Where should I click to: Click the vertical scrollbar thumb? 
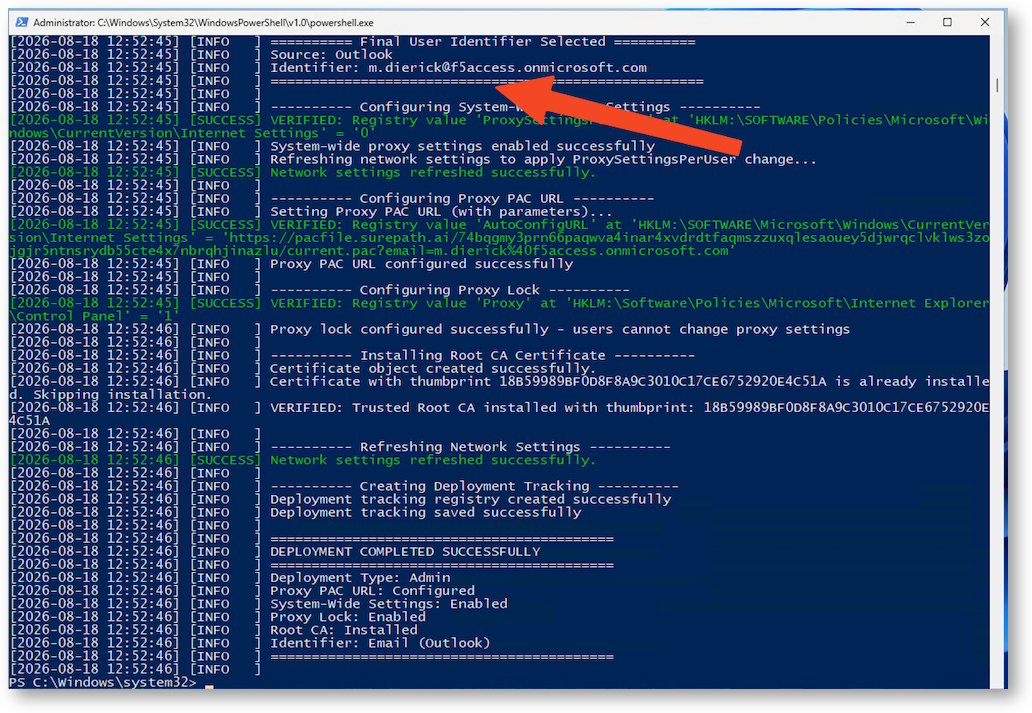tap(997, 85)
